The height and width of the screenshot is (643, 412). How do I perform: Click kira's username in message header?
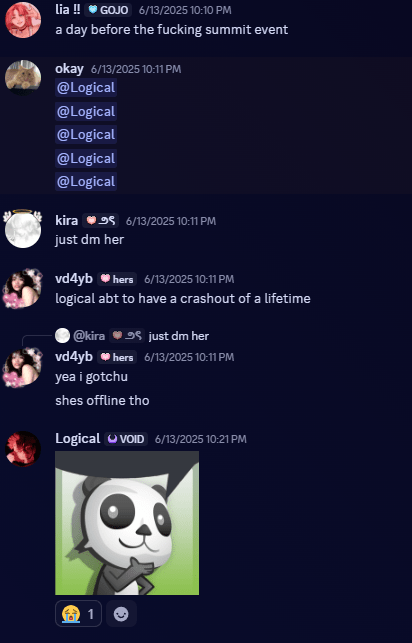66,220
